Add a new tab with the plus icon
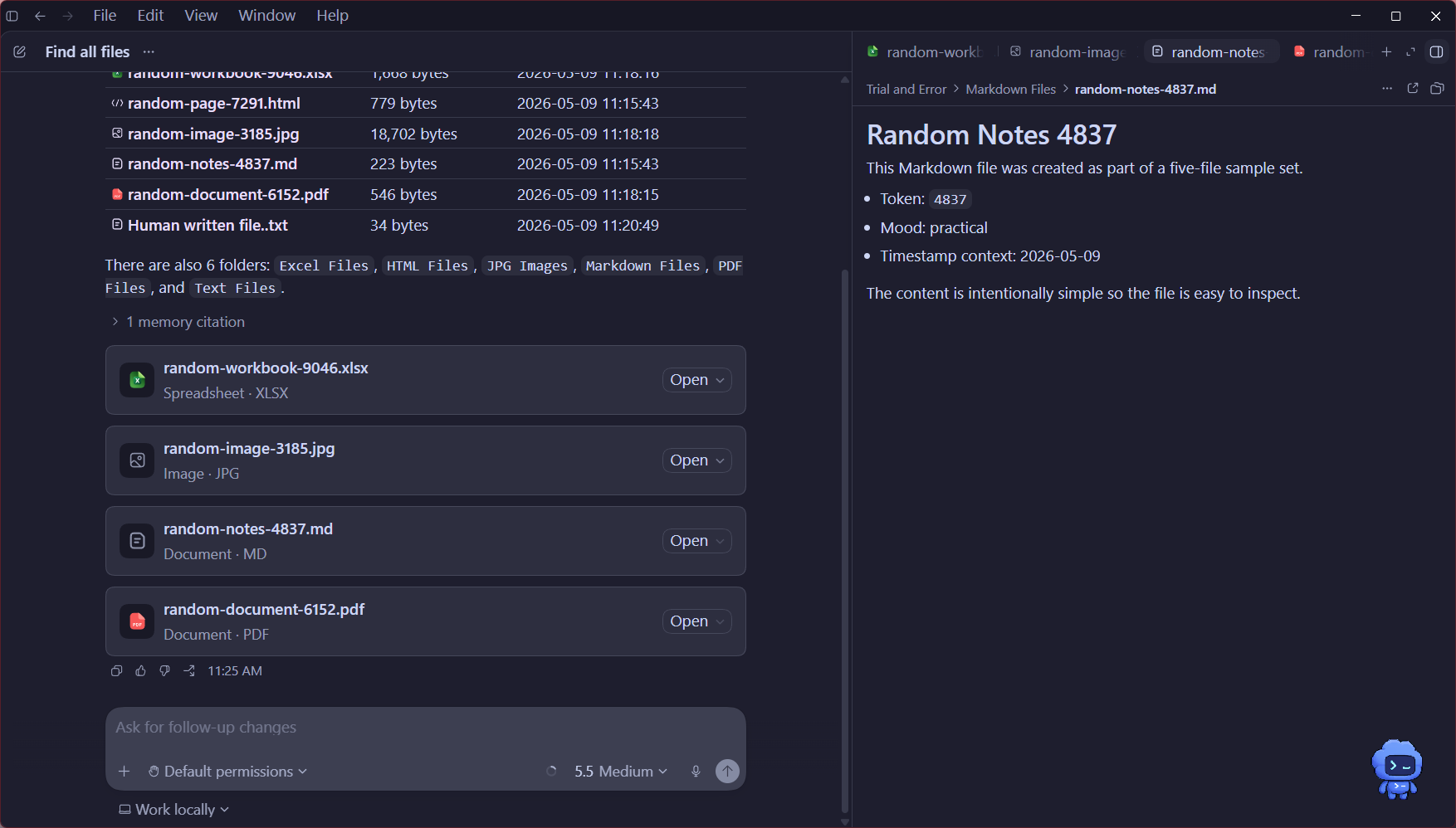1456x828 pixels. [x=1386, y=51]
